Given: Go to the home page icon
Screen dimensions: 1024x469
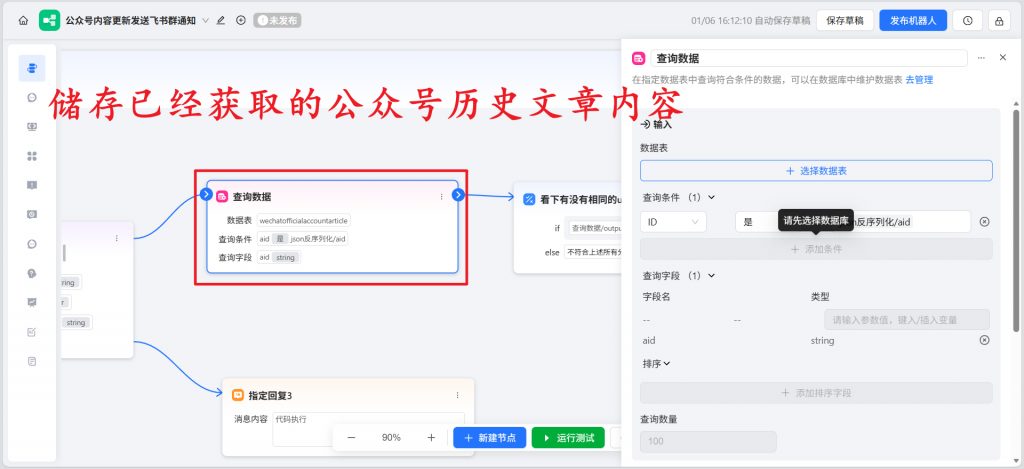Looking at the screenshot, I should point(24,20).
